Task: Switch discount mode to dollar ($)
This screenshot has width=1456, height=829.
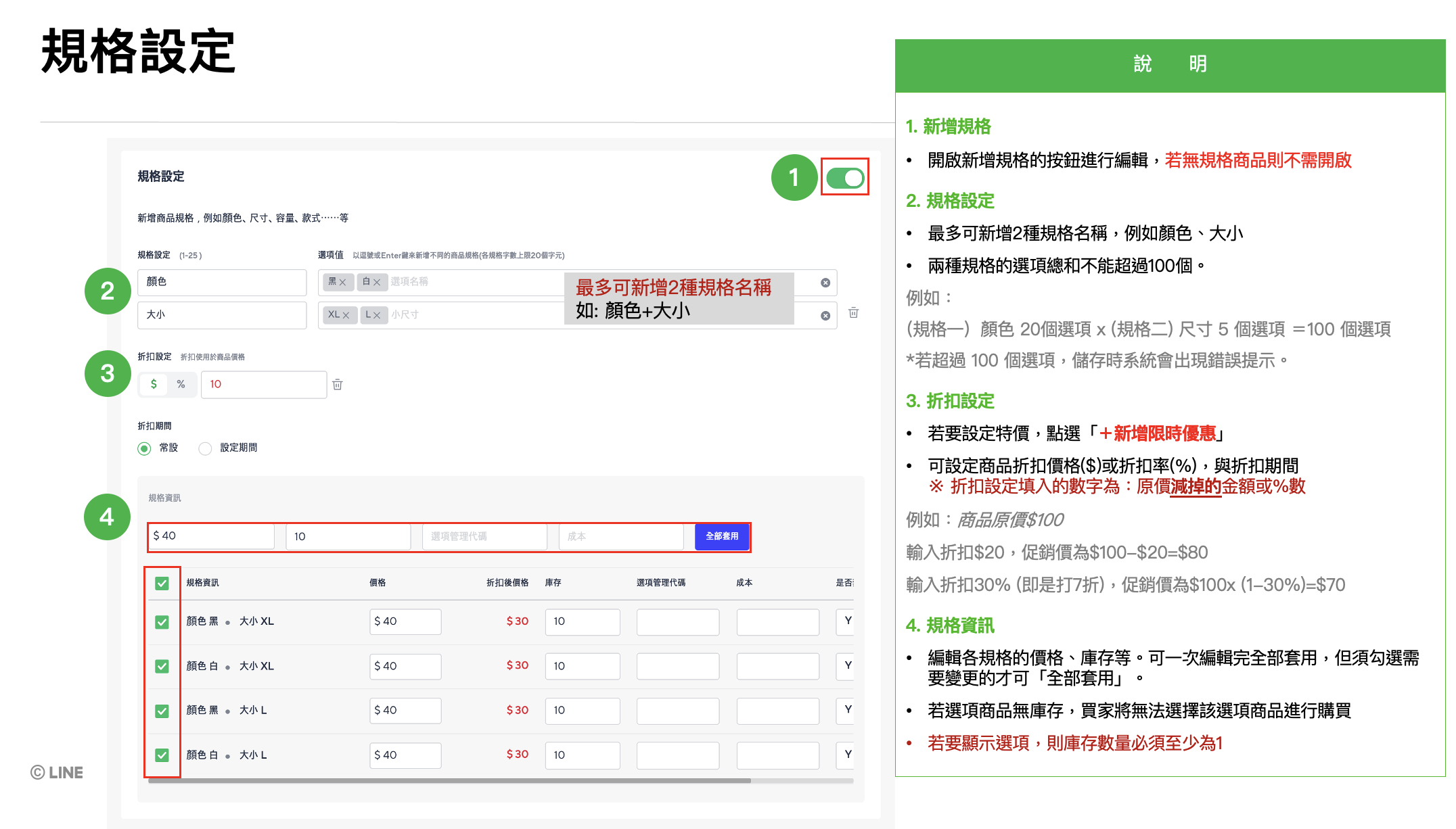Action: tap(154, 384)
